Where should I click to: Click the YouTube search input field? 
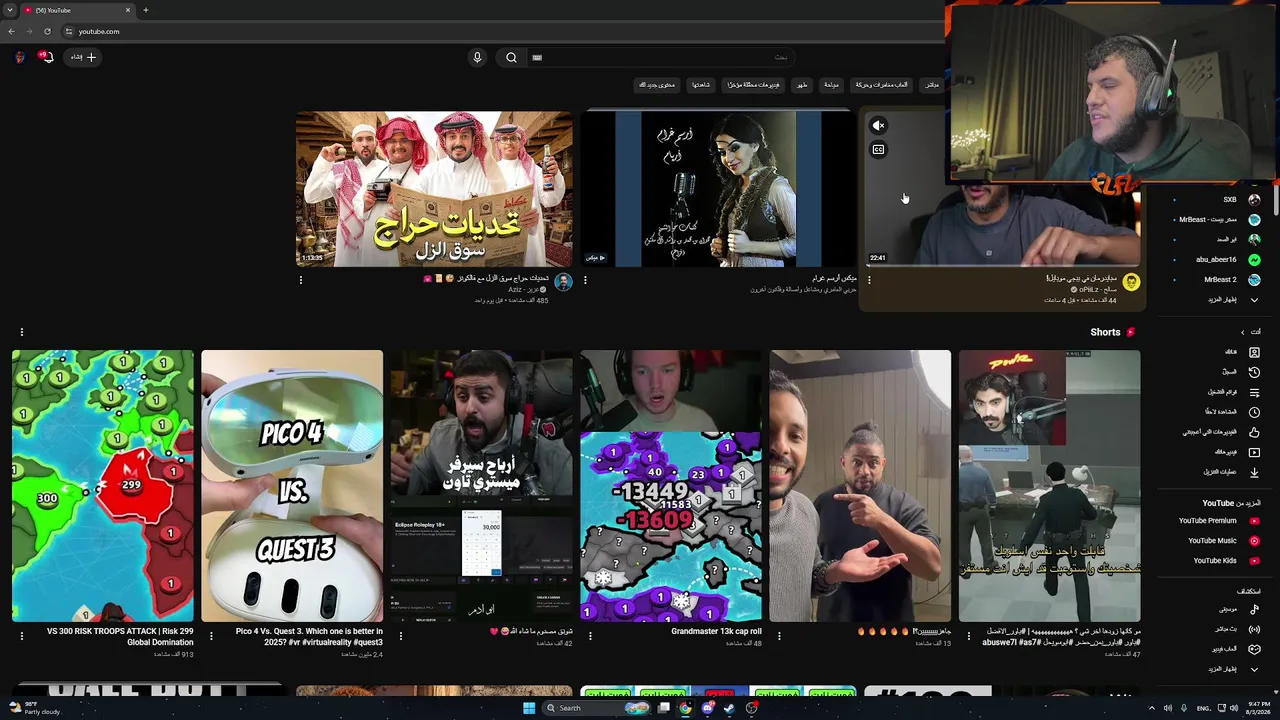coord(660,57)
